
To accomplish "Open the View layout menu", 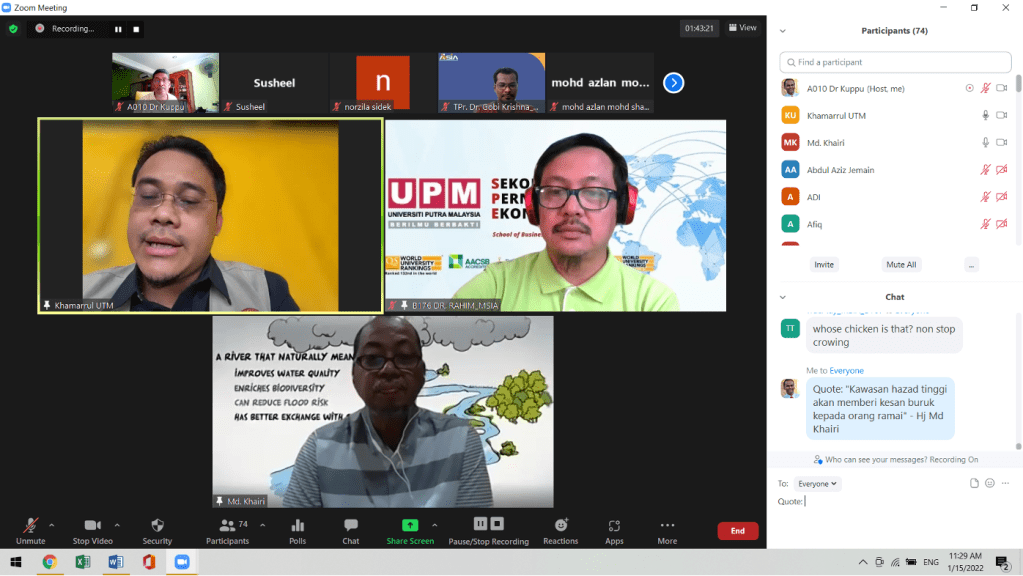I will (x=742, y=28).
